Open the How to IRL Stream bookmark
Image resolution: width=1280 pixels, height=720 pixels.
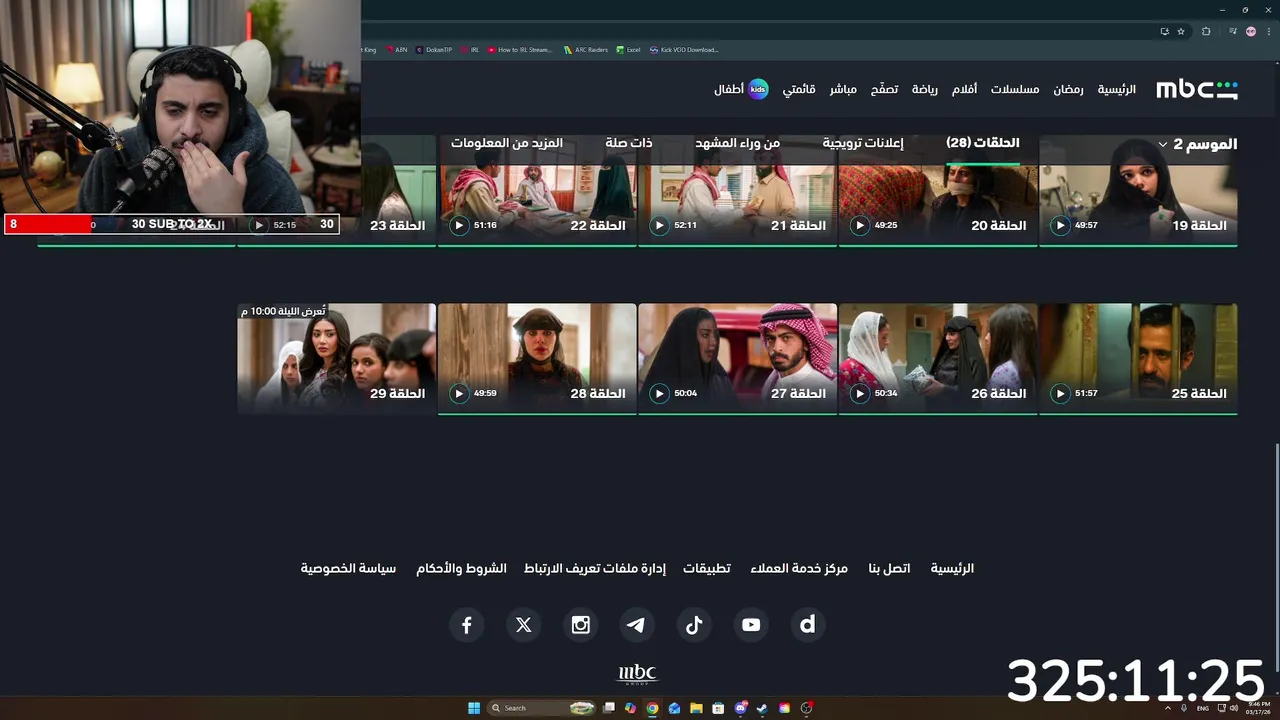click(520, 49)
